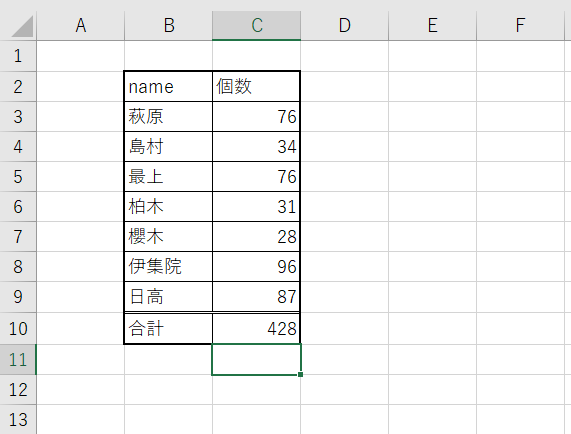Select the cell containing 伊集院
The height and width of the screenshot is (434, 571).
coord(168,267)
